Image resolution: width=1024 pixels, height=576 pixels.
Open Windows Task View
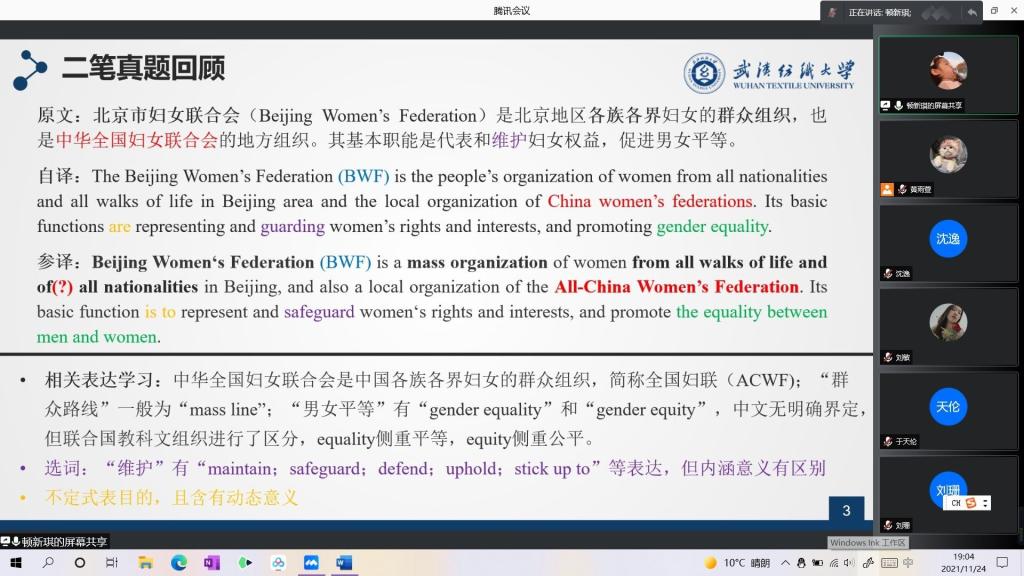(112, 563)
